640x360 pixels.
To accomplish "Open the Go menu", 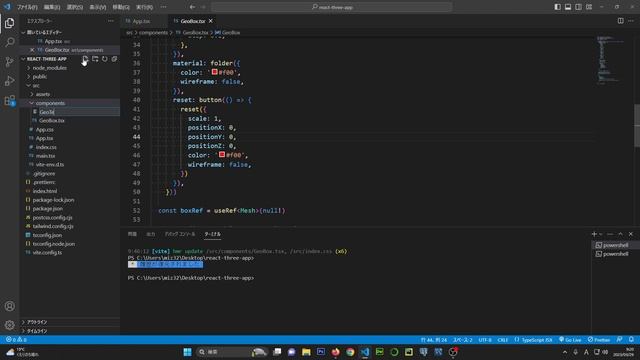I will click(x=121, y=7).
